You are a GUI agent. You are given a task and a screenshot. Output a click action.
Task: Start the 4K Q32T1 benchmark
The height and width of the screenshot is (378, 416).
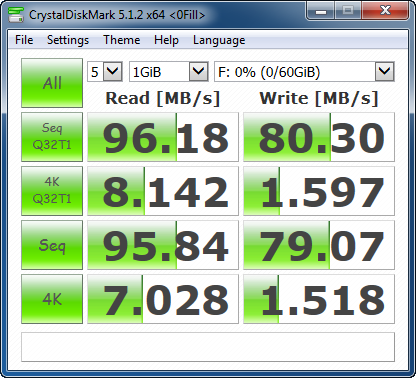(52, 191)
